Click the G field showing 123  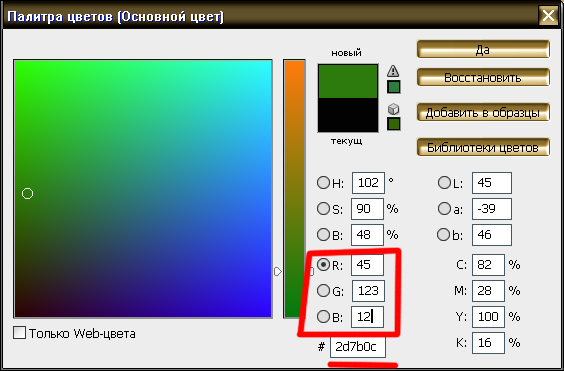(x=368, y=291)
